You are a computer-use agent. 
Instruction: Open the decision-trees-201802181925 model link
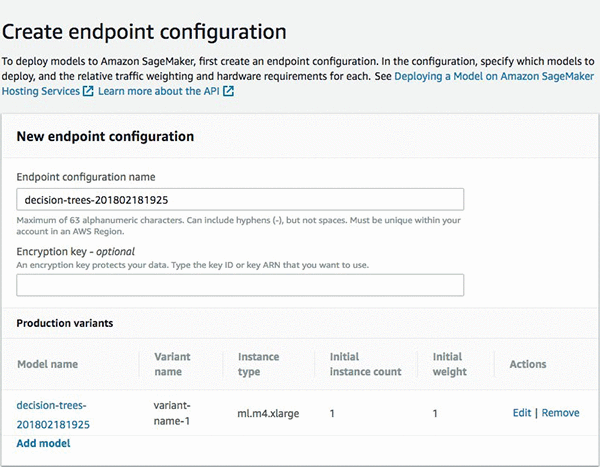(x=52, y=414)
